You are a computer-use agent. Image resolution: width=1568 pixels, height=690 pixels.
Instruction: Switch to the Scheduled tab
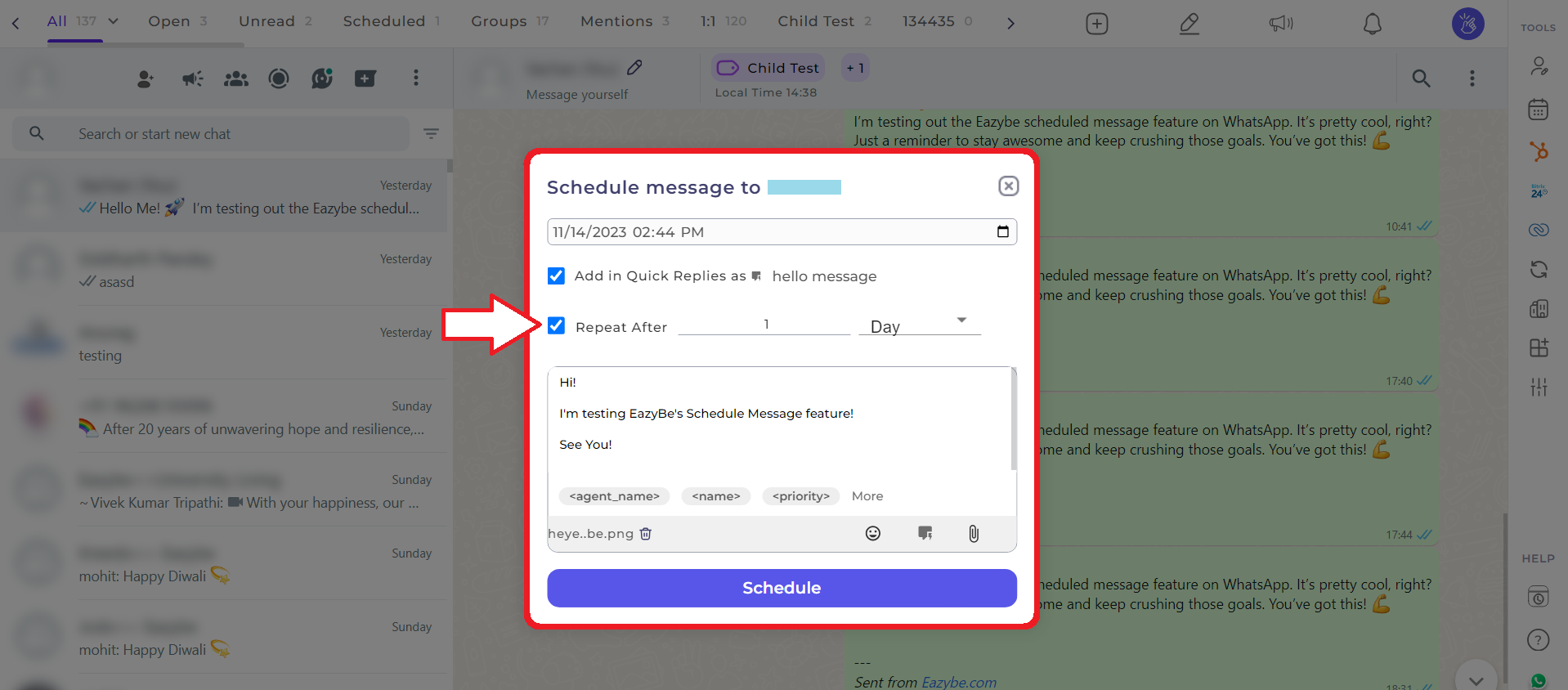392,21
